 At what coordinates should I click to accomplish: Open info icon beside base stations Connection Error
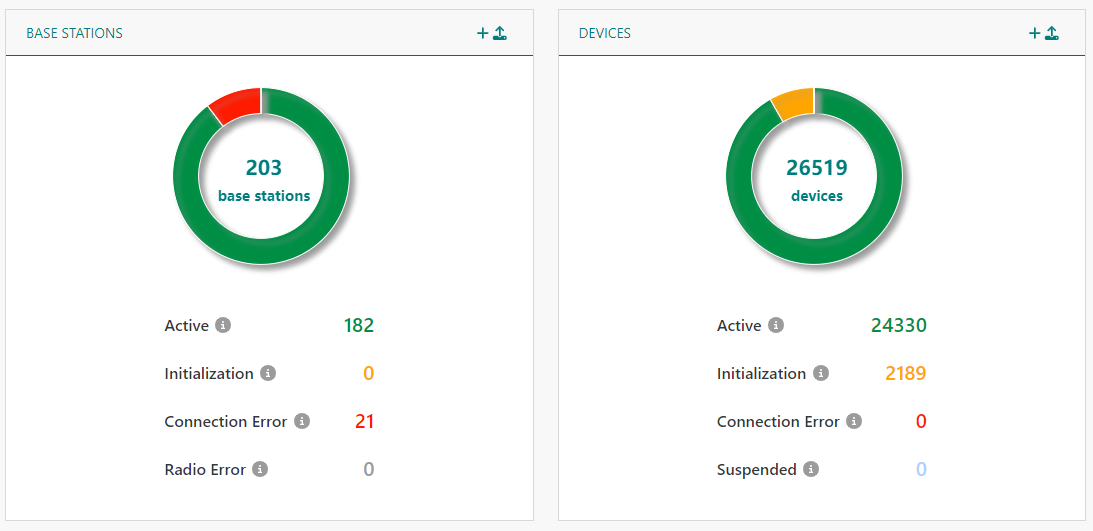302,421
